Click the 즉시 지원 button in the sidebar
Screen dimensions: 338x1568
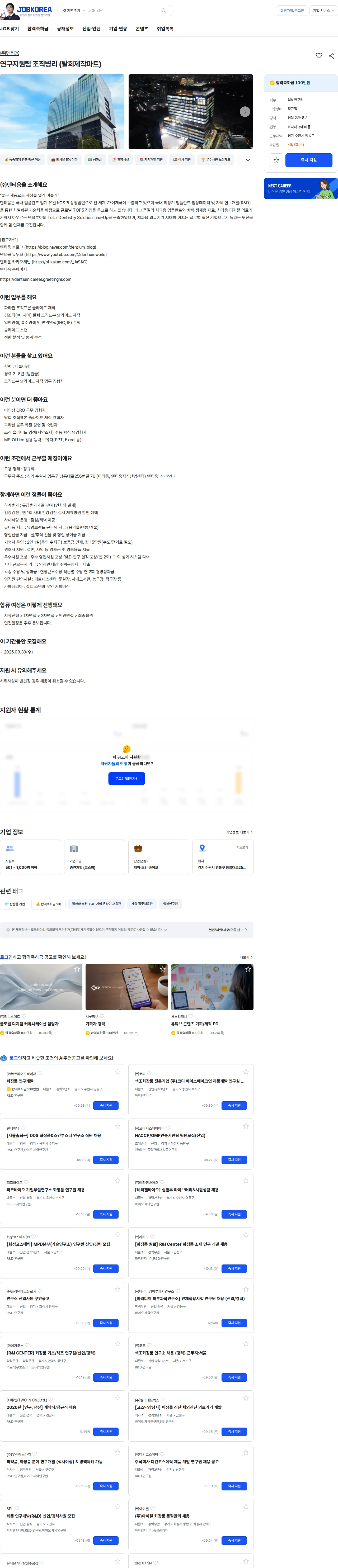click(309, 160)
